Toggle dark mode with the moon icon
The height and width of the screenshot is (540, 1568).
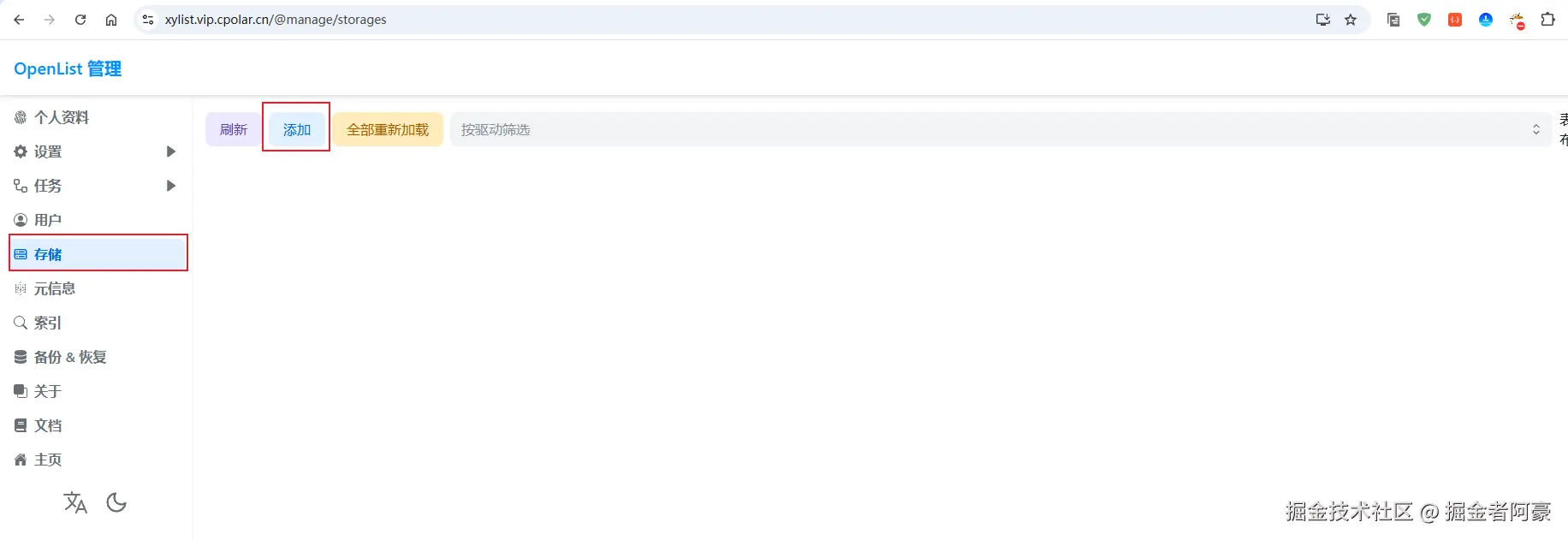[x=116, y=502]
